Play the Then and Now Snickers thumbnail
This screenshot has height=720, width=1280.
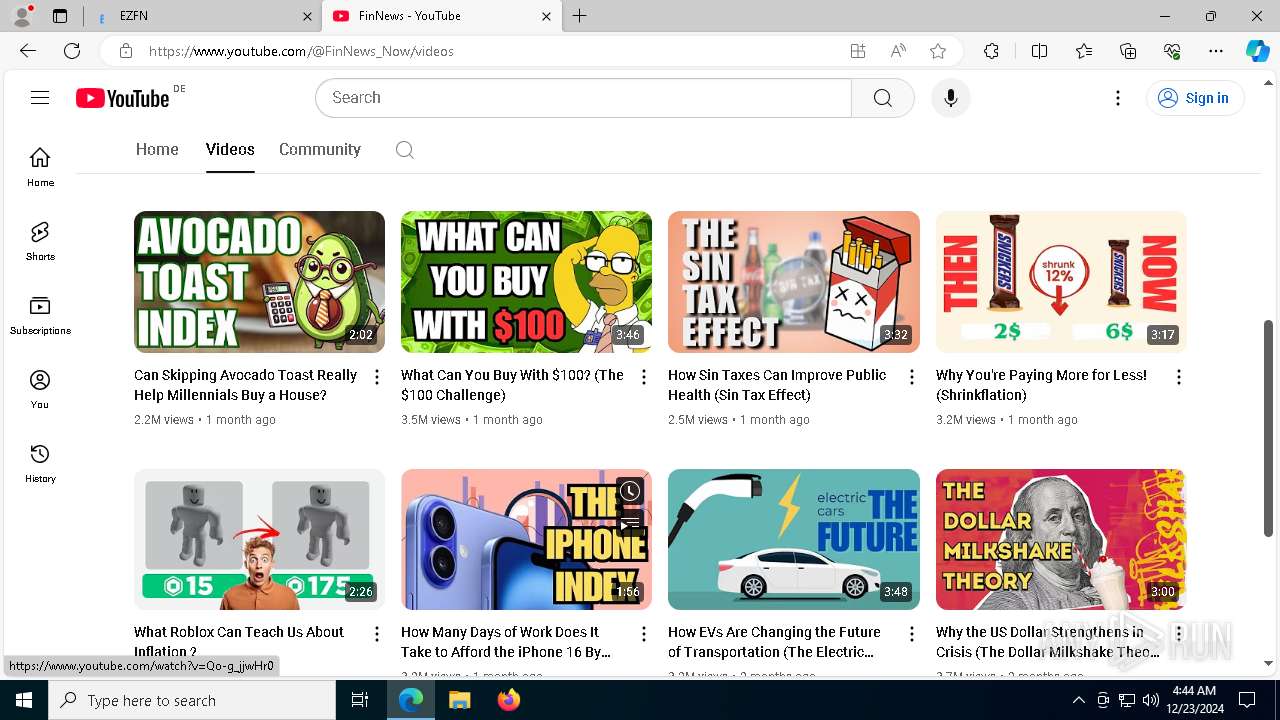tap(1061, 282)
